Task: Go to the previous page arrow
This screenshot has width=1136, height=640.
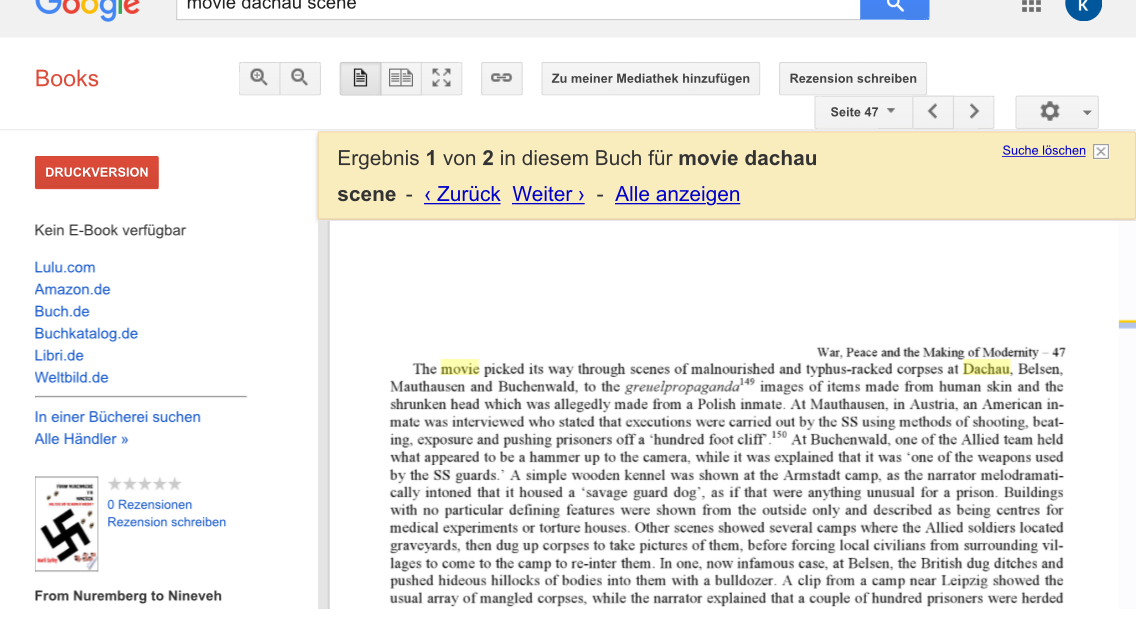Action: [x=932, y=112]
